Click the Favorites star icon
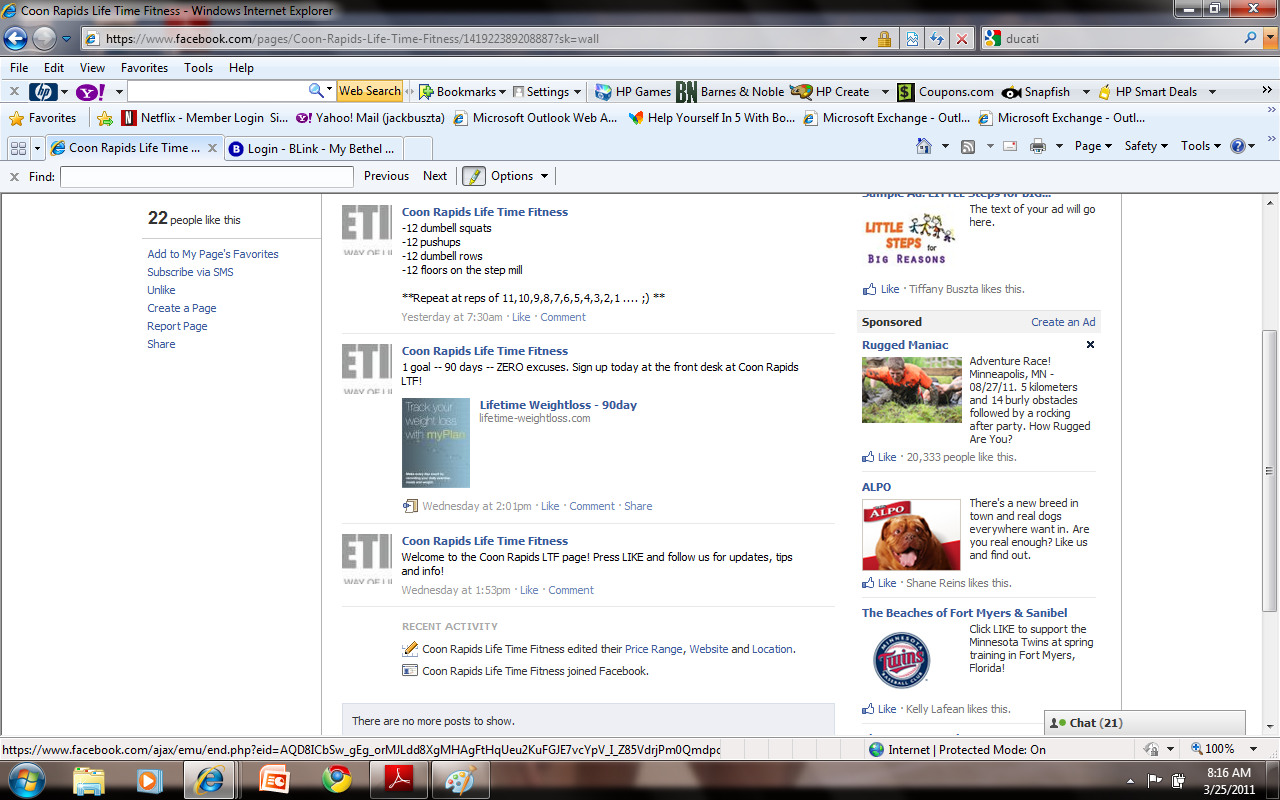The width and height of the screenshot is (1280, 800). click(16, 118)
